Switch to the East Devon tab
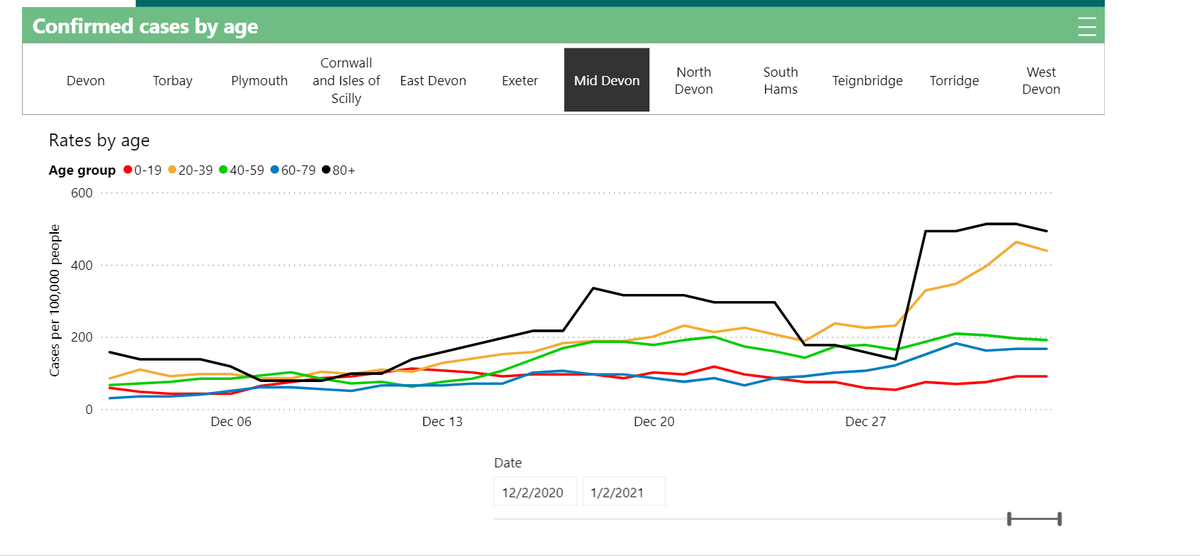This screenshot has height=556, width=1200. pyautogui.click(x=433, y=81)
